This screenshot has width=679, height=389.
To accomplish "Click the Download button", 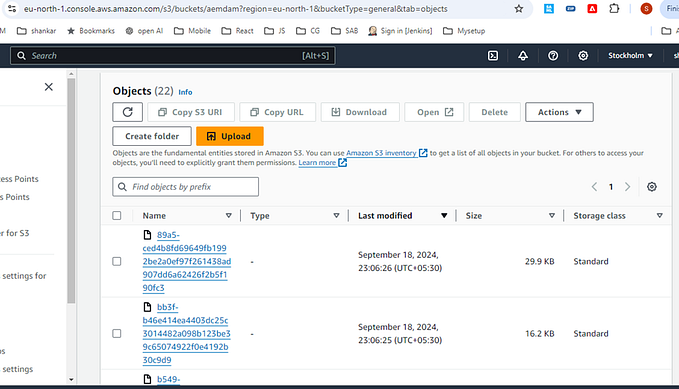I will coord(360,112).
